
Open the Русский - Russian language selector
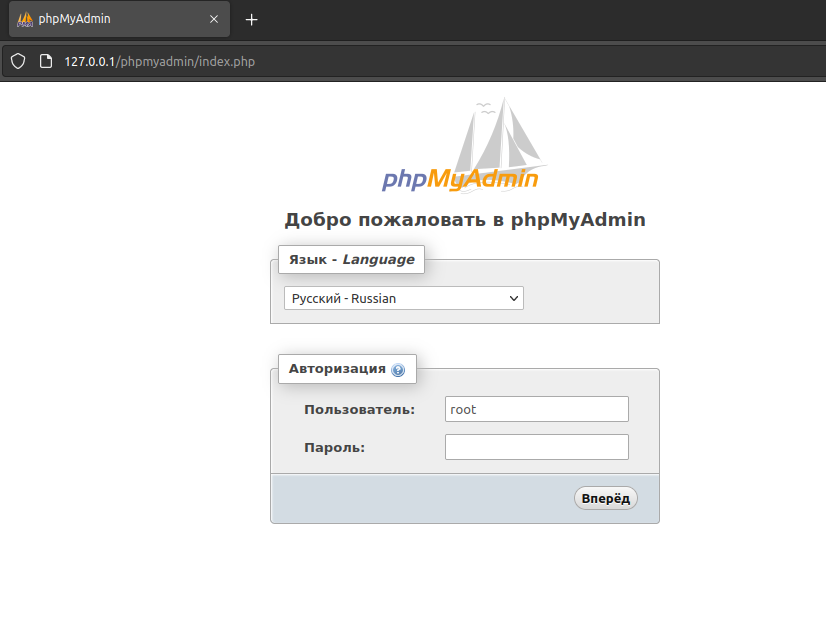pos(404,298)
